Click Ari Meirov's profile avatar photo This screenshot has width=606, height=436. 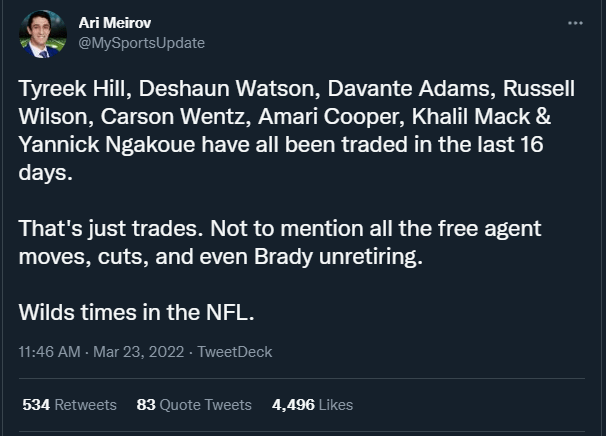pos(43,34)
